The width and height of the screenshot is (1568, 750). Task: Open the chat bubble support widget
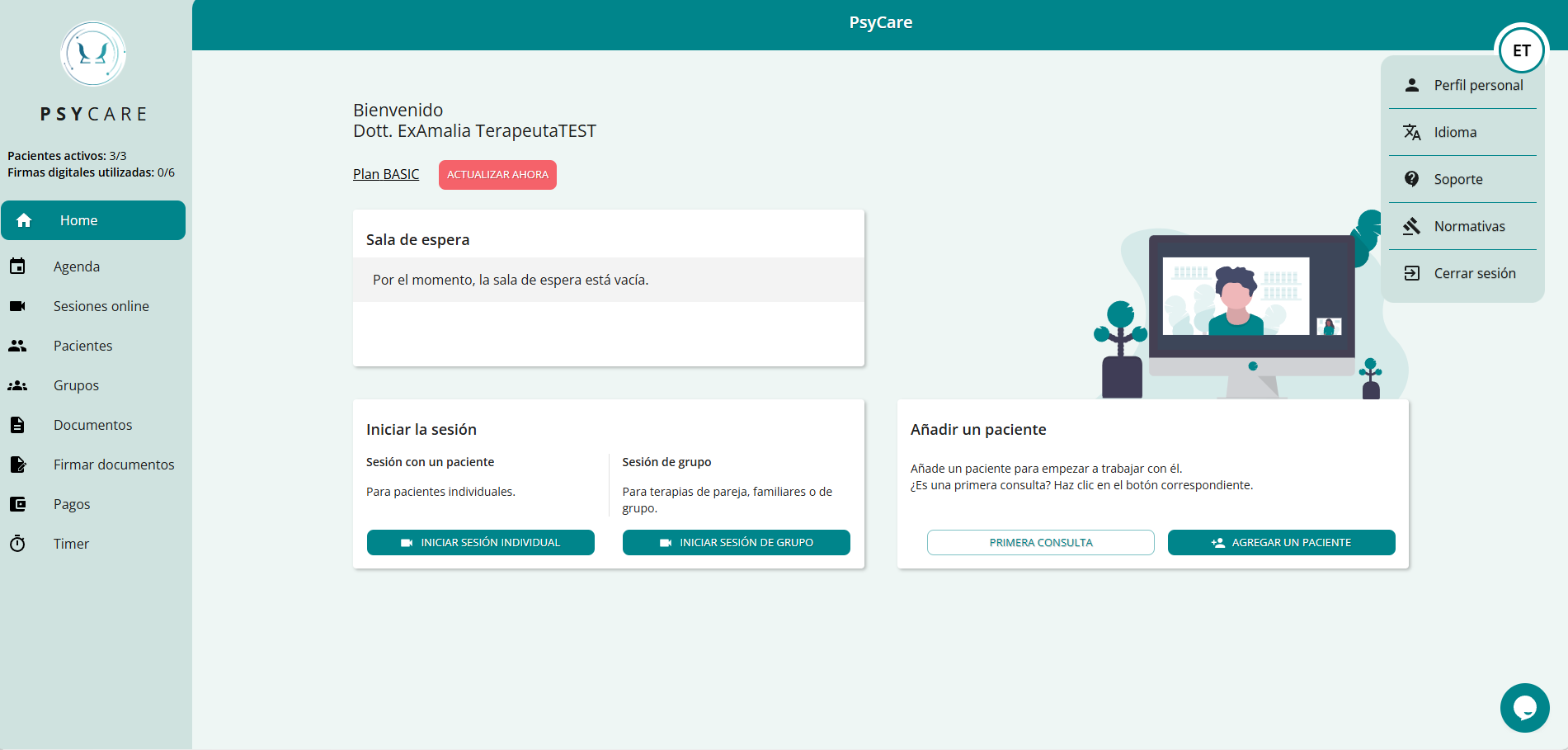[x=1524, y=708]
